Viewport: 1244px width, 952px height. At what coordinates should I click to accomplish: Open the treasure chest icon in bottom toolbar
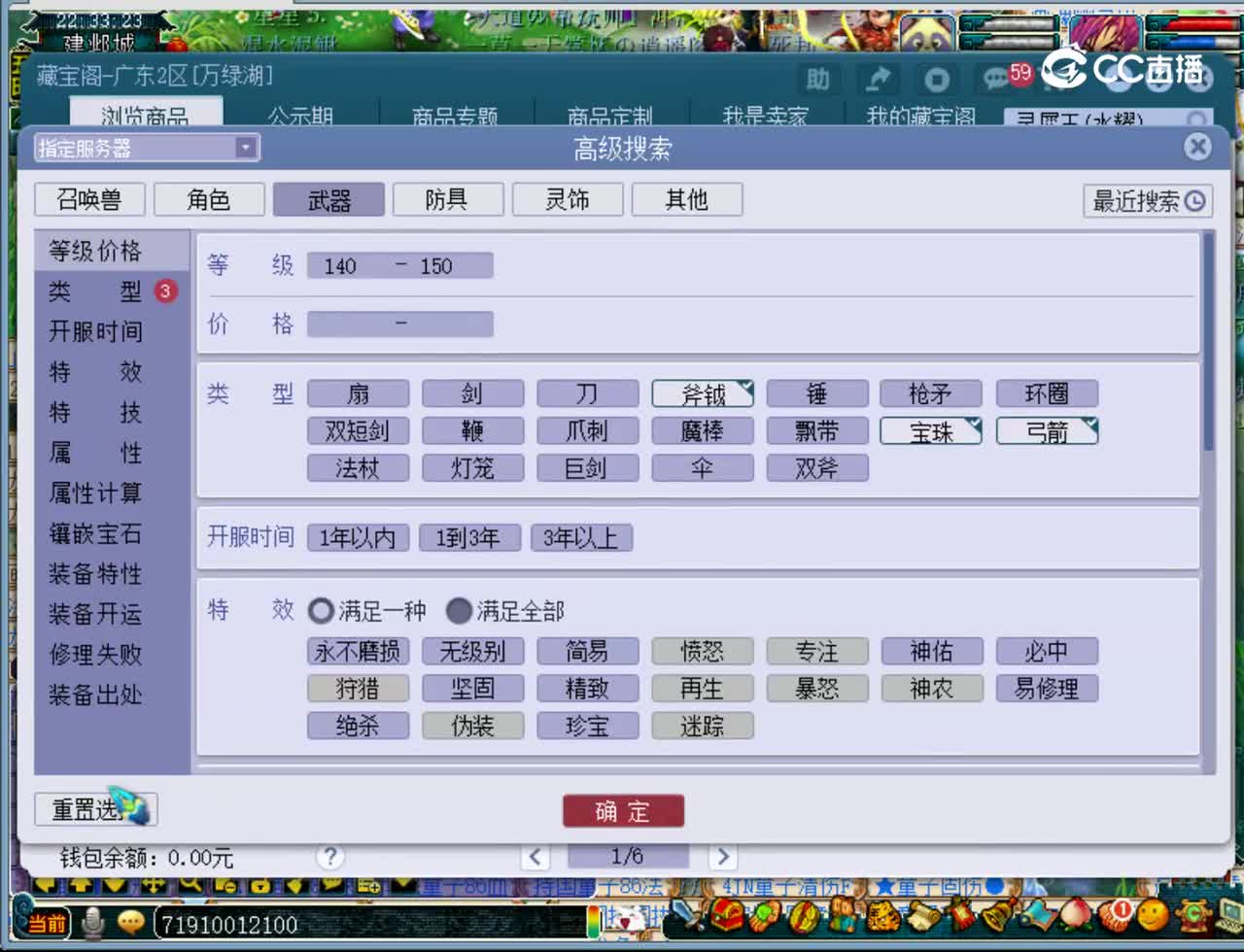coord(726,916)
